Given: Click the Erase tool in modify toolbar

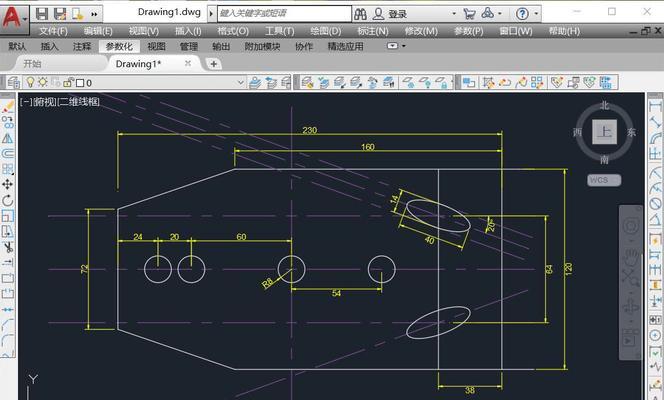Looking at the screenshot, I should pos(8,107).
